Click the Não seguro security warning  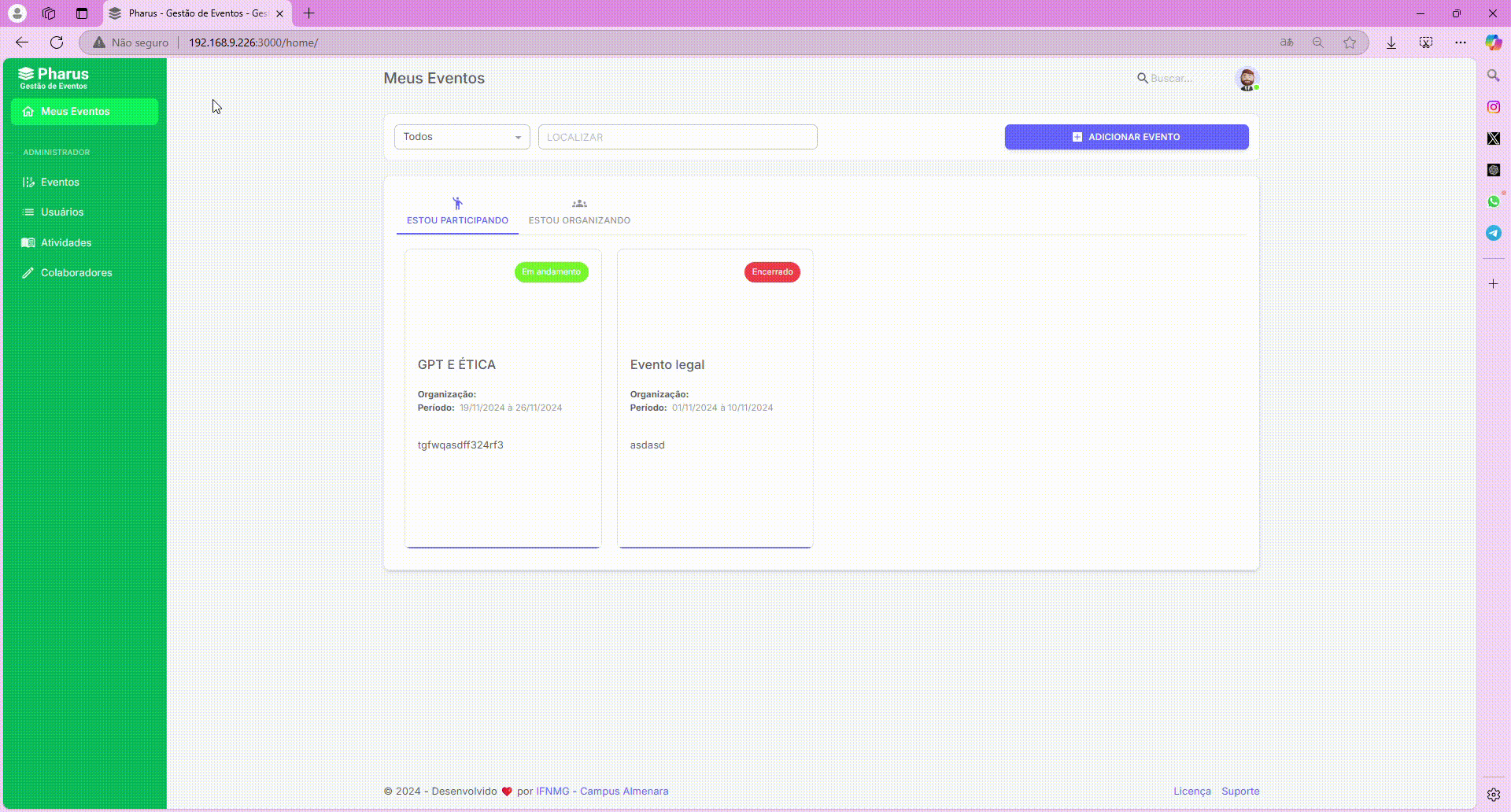click(131, 42)
